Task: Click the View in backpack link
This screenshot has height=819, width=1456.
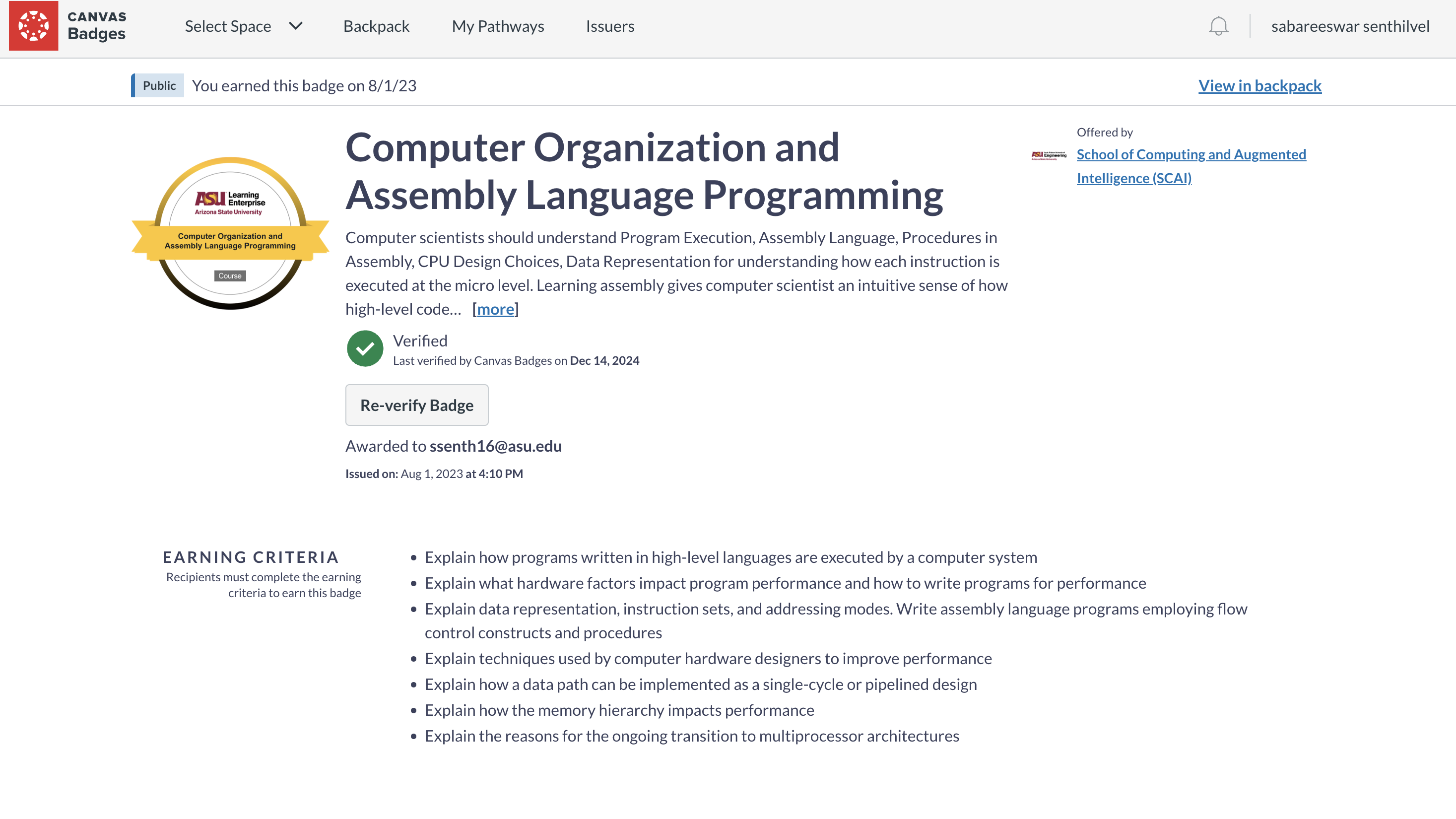Action: pyautogui.click(x=1259, y=85)
